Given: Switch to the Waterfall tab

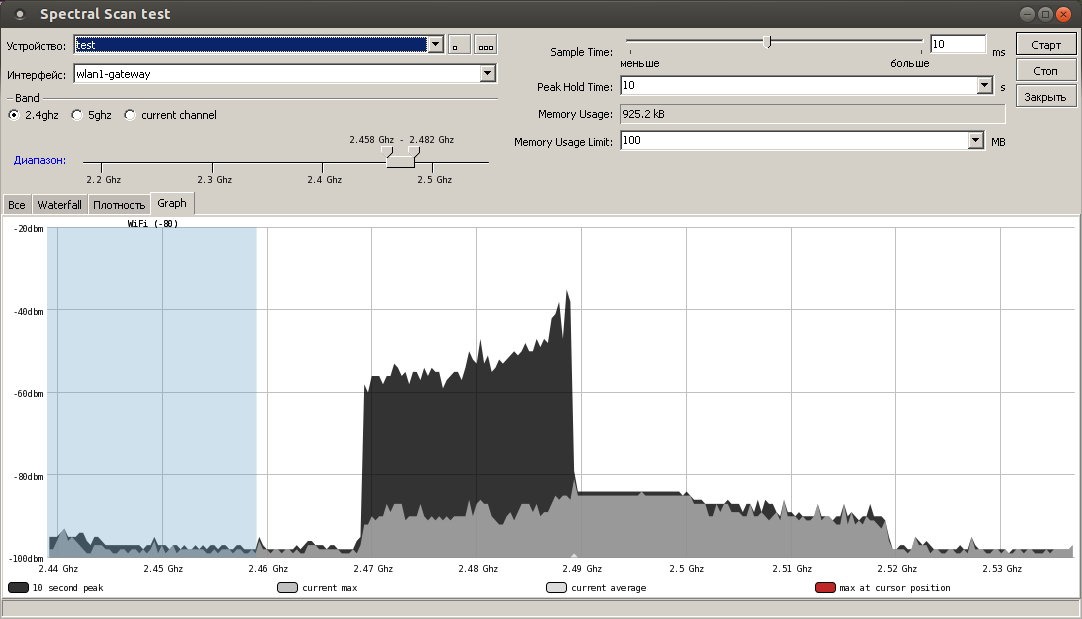Looking at the screenshot, I should click(59, 205).
